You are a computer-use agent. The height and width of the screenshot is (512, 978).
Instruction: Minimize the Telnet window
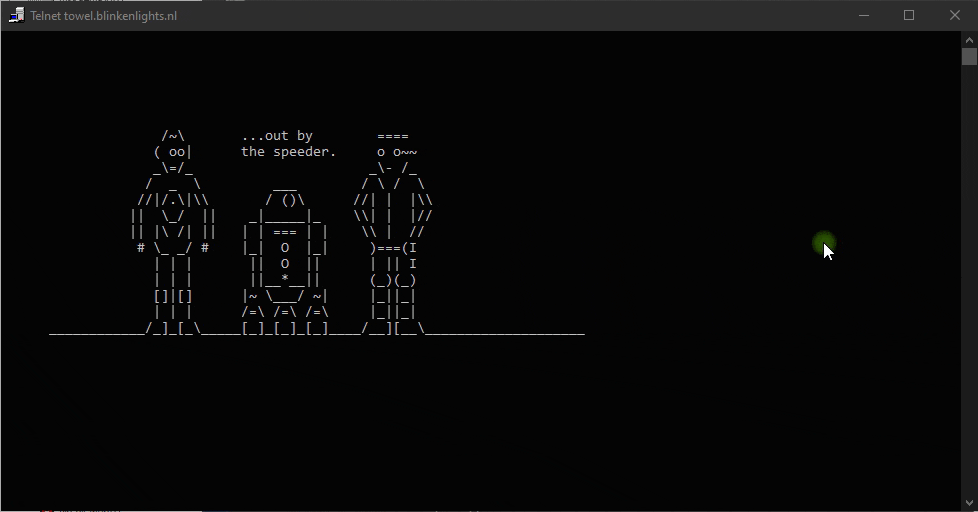[864, 16]
